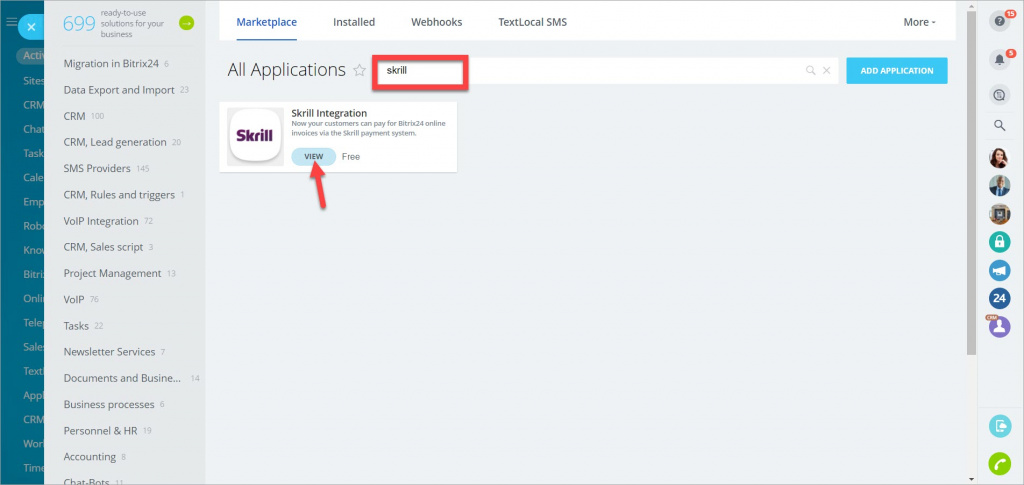
Task: Select the VoIP Integration category
Action: coord(101,221)
